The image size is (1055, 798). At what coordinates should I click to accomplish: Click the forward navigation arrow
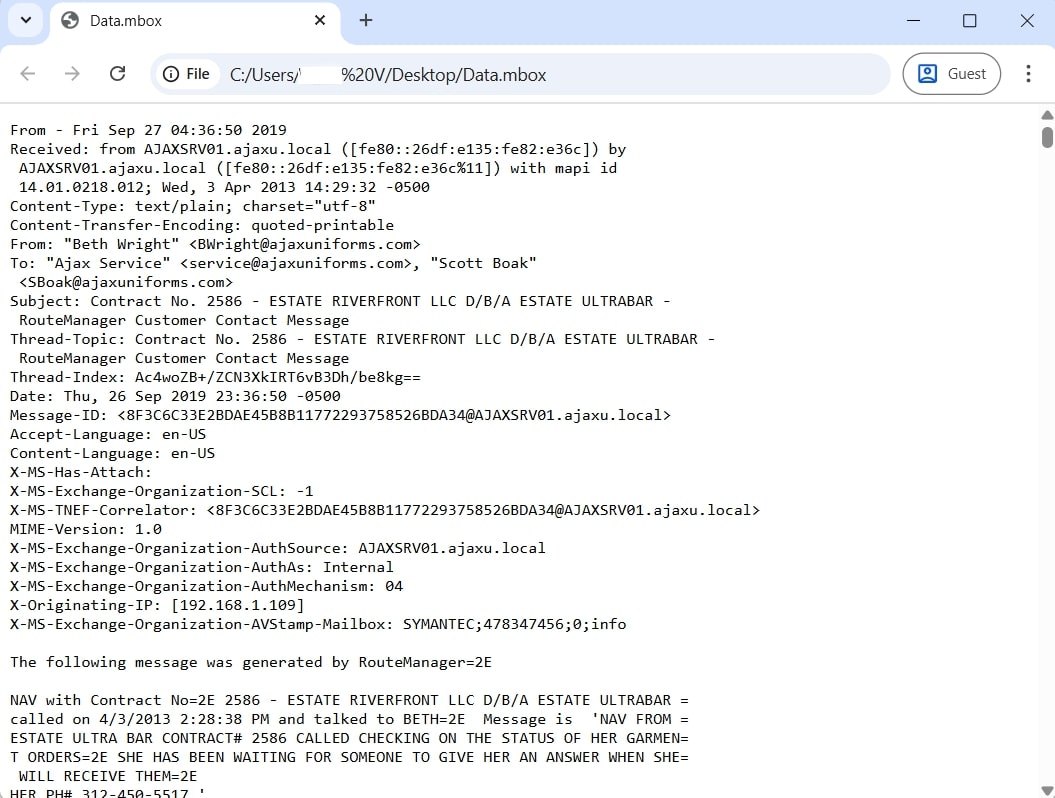coord(72,74)
